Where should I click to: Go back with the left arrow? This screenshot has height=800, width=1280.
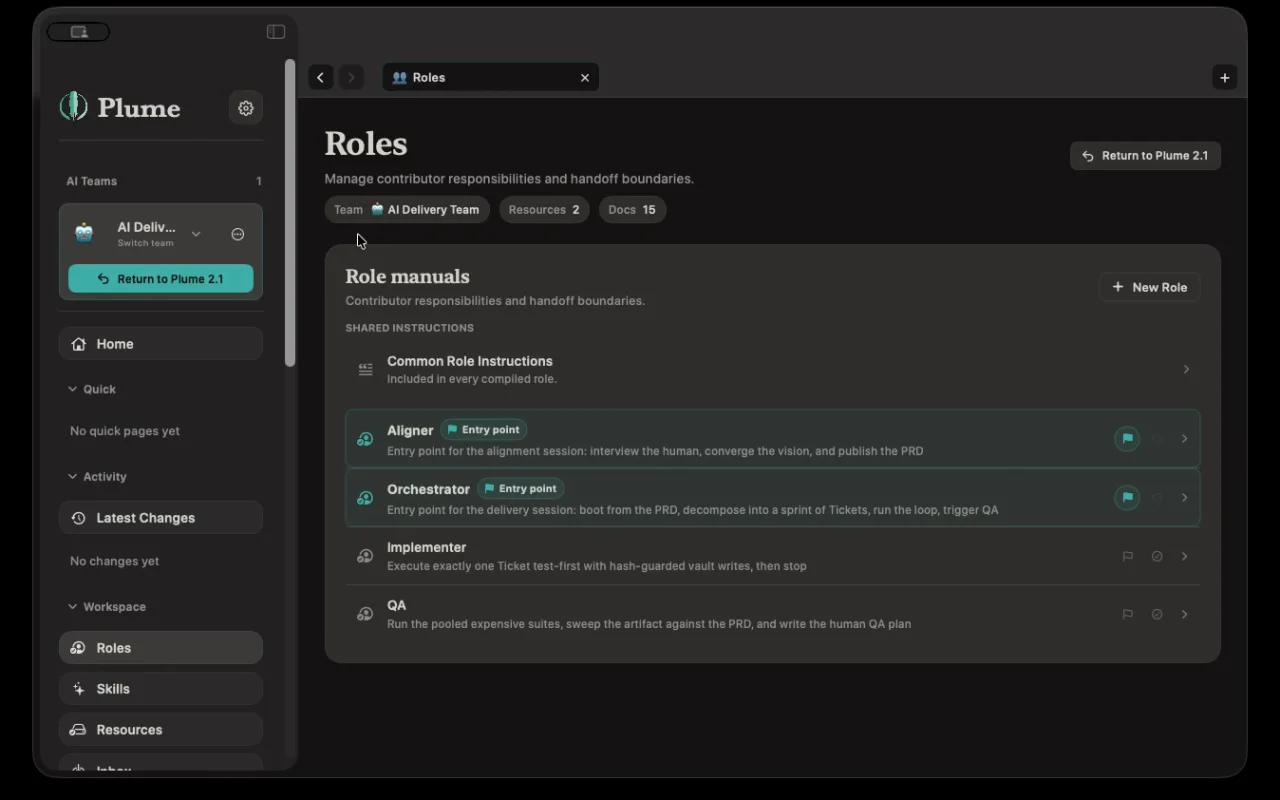click(x=321, y=77)
